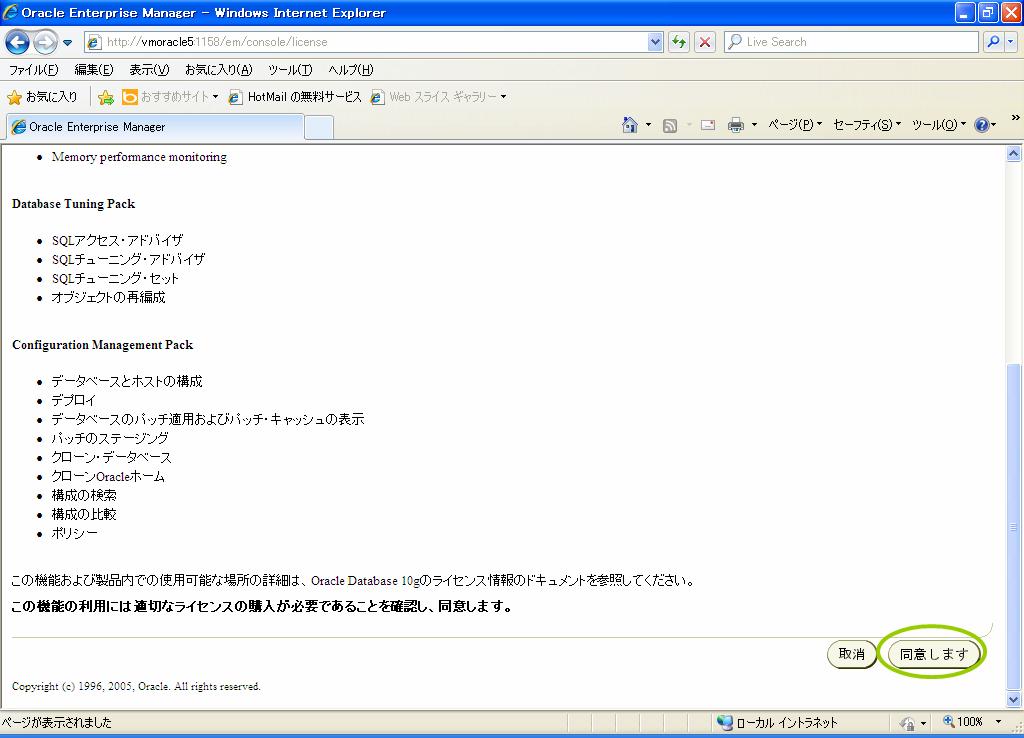The image size is (1024, 738).
Task: Open the お気に入り favorites star button
Action: point(42,97)
